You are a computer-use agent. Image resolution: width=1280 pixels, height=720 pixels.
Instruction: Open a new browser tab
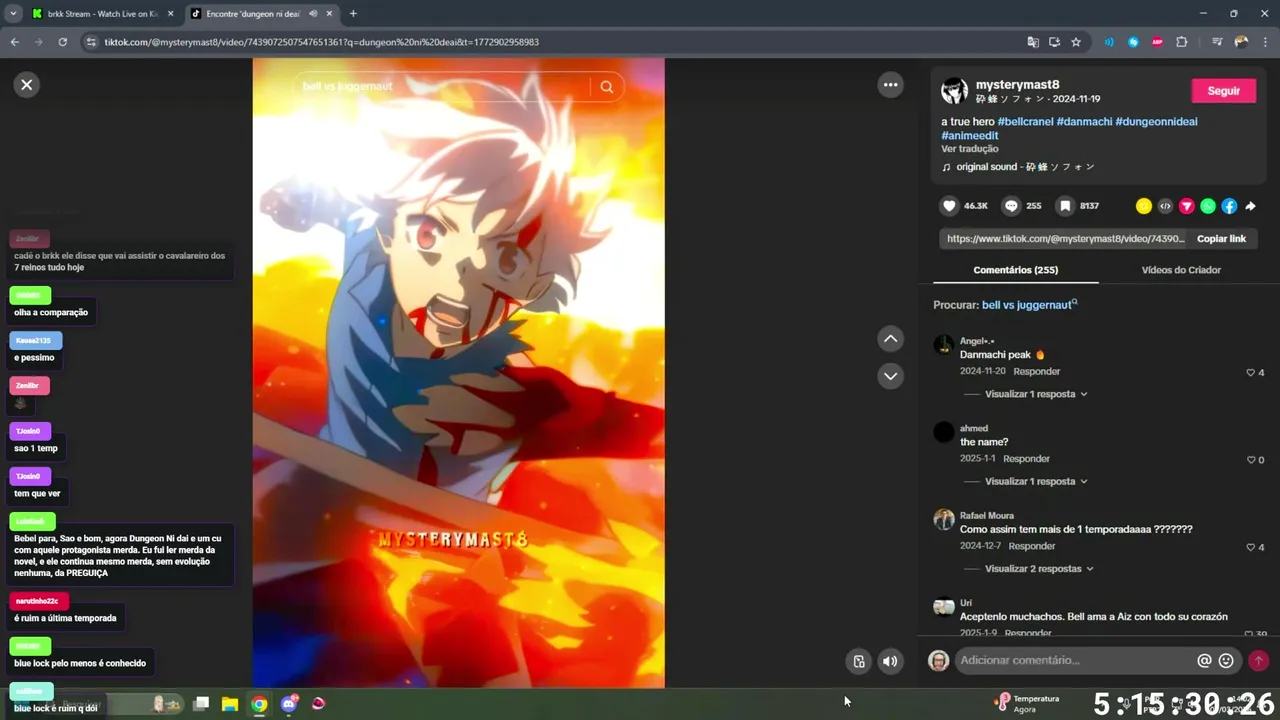point(353,14)
